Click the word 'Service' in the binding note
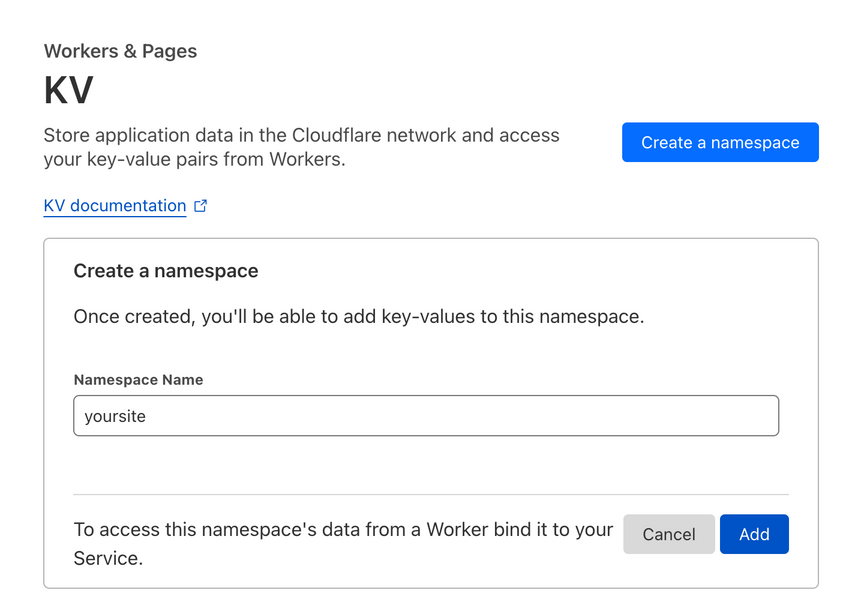This screenshot has width=852, height=611. (x=108, y=559)
